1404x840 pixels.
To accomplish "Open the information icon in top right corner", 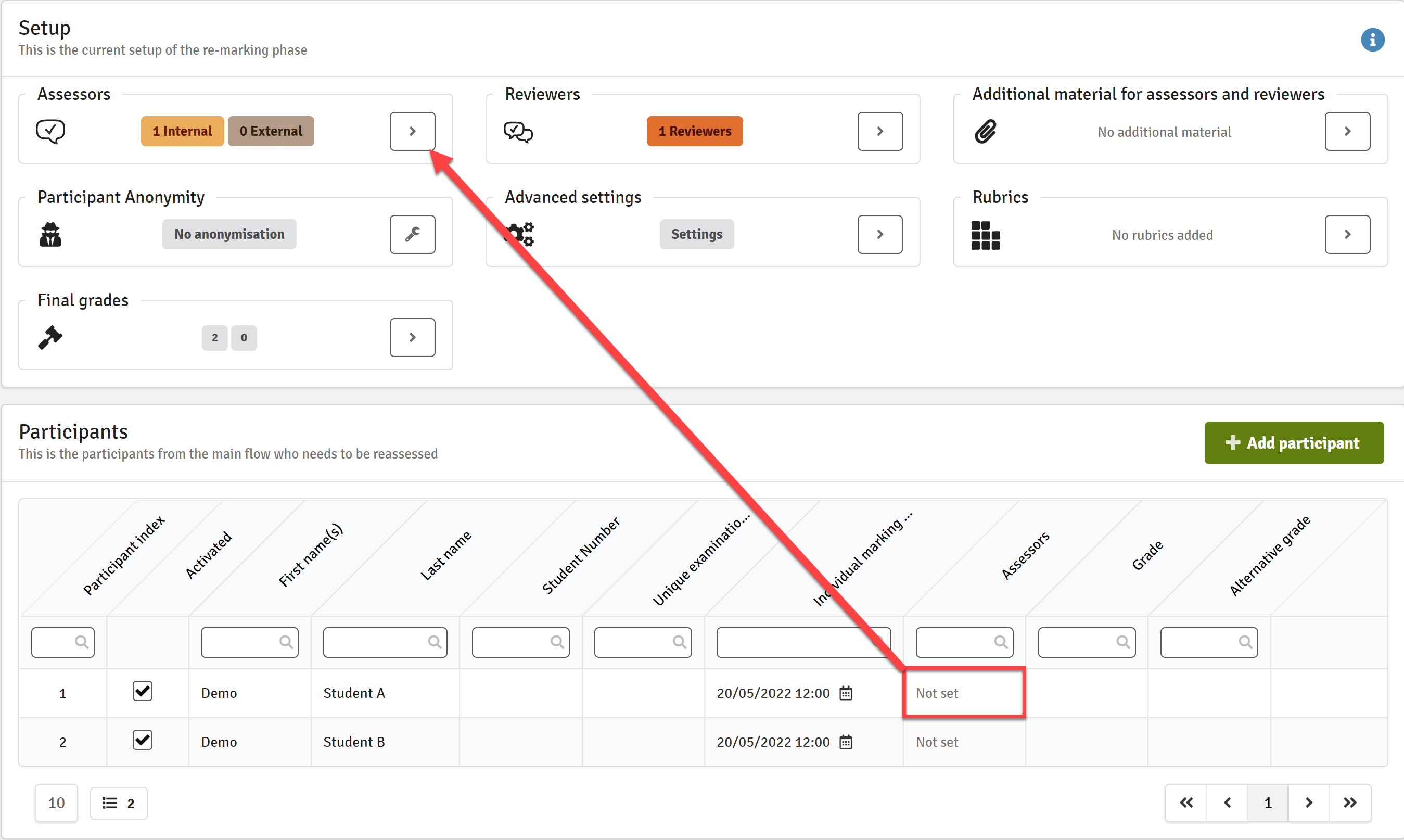I will point(1373,40).
